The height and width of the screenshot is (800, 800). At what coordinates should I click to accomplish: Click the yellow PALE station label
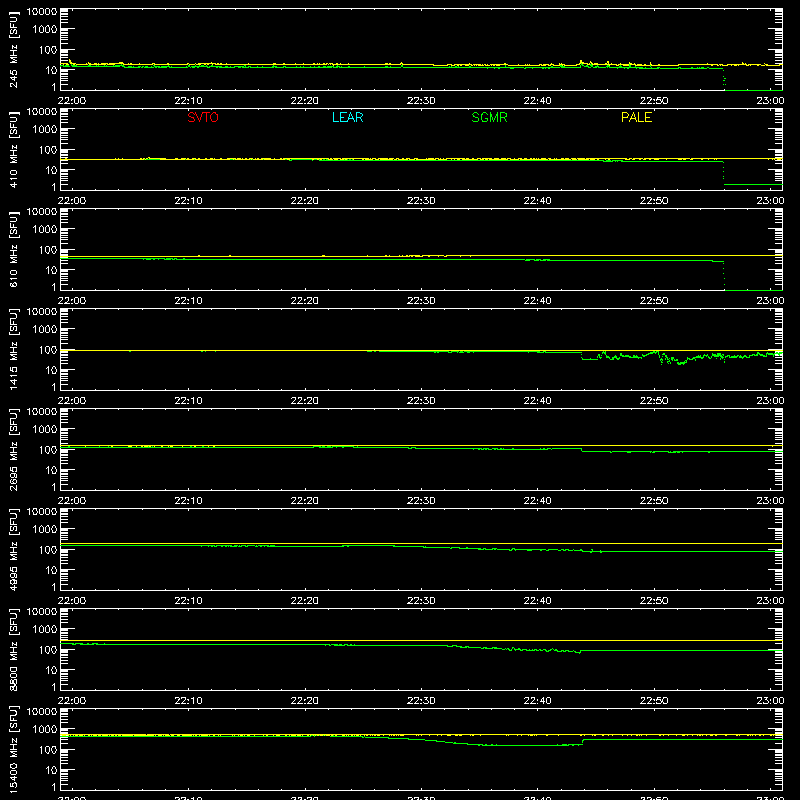click(636, 117)
